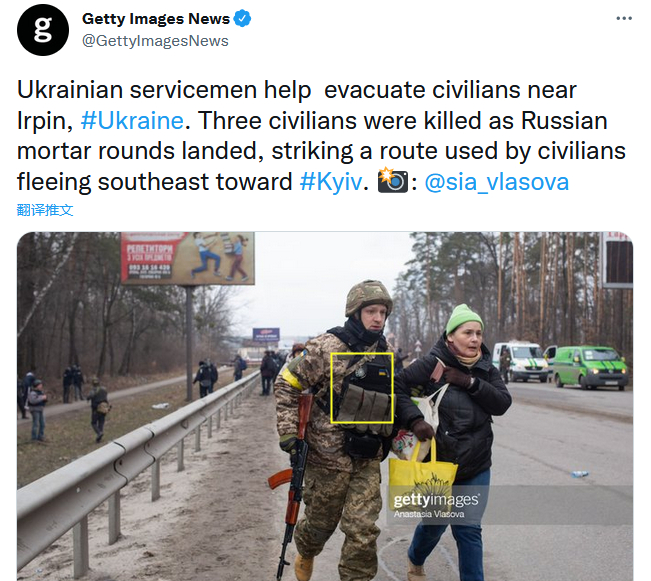
Task: Open the Getty Images News profile avatar
Action: 43,30
